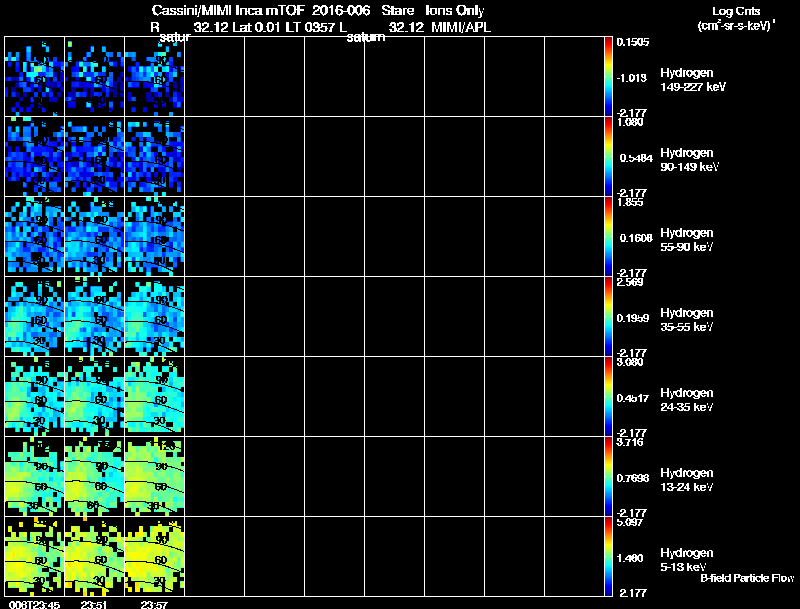Click the Hydrogen 24-35 keV label
This screenshot has width=800, height=609.
(687, 400)
